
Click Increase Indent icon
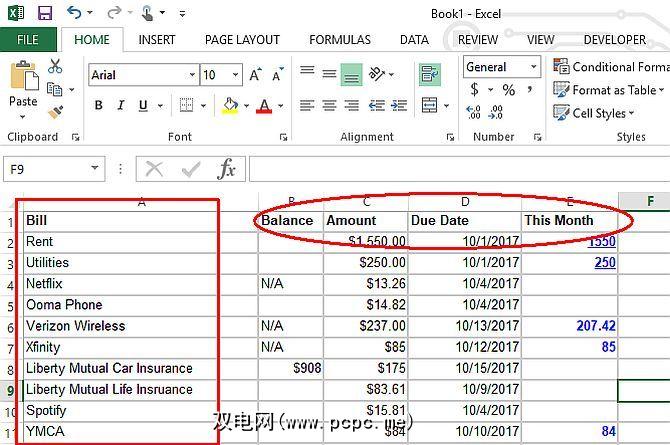[399, 105]
